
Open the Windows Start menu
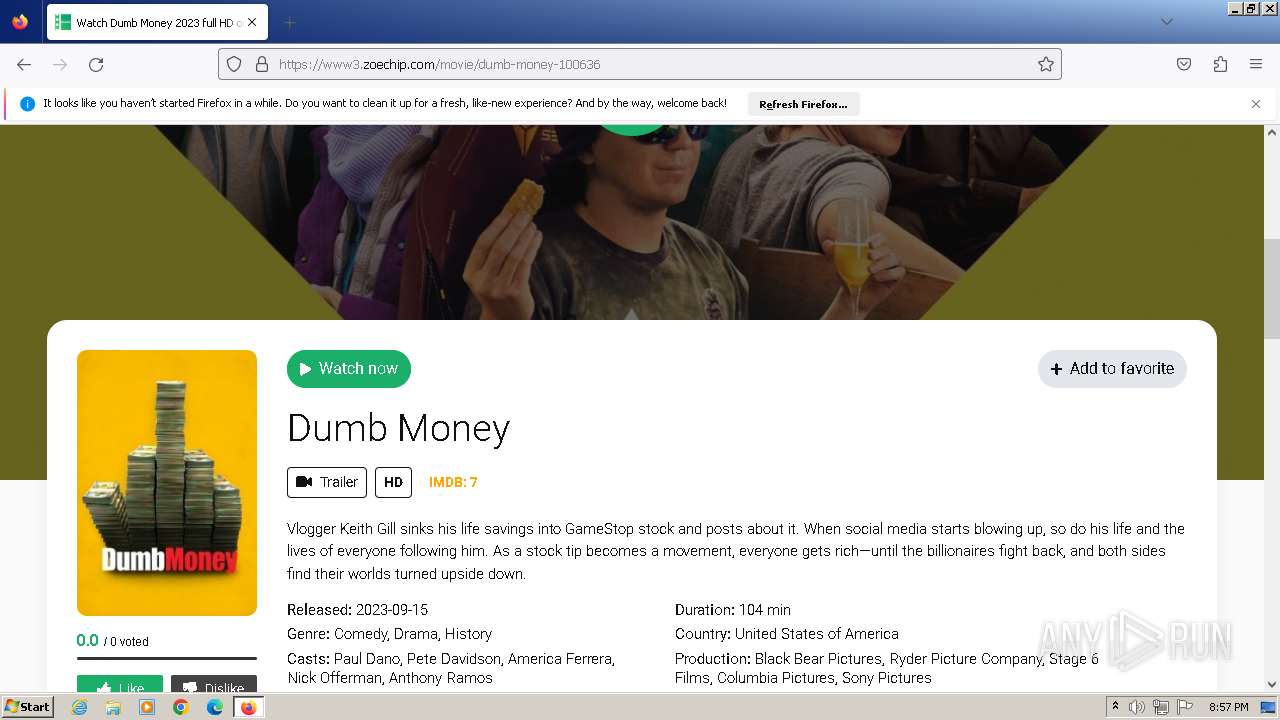pos(28,706)
